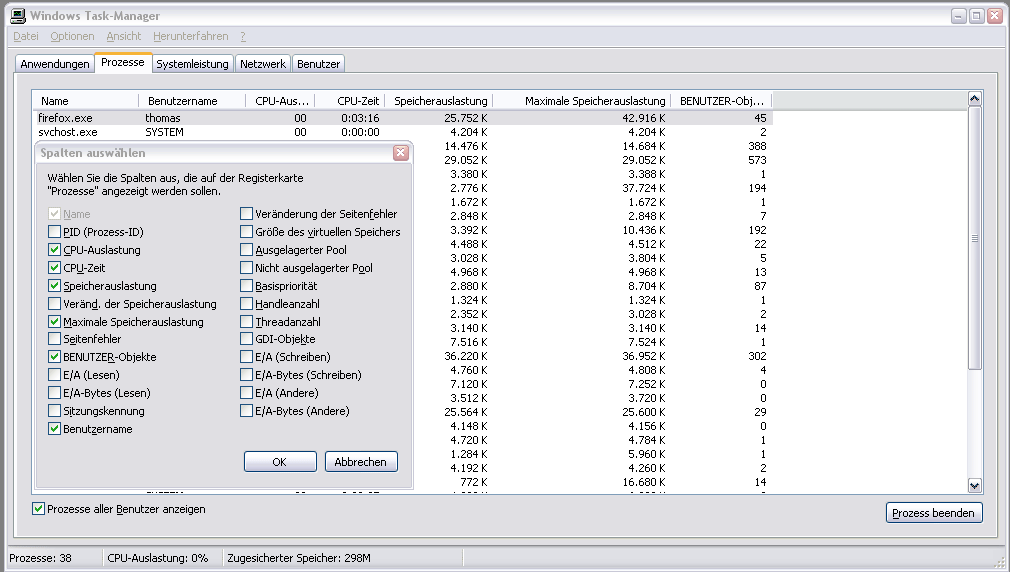This screenshot has width=1010, height=572.
Task: Sort by the Speicherauslastung column header
Action: [x=440, y=101]
